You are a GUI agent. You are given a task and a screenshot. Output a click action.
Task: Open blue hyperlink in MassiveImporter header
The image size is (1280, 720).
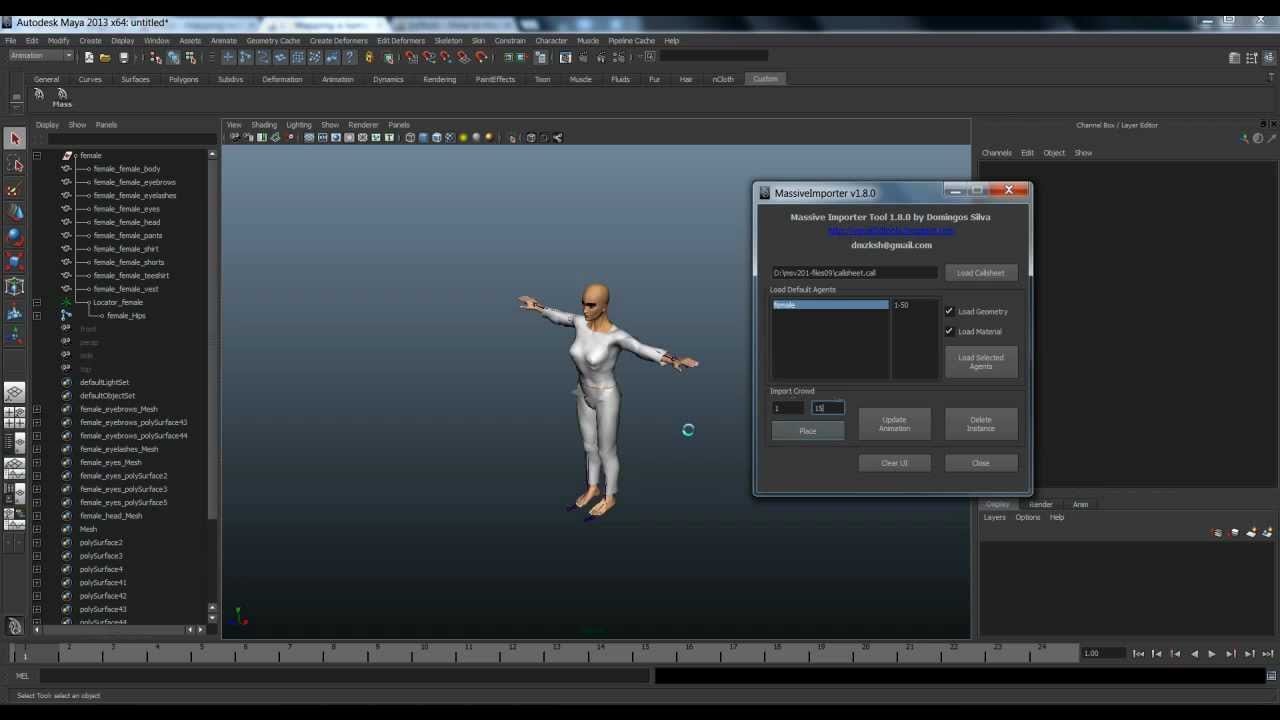click(x=890, y=231)
